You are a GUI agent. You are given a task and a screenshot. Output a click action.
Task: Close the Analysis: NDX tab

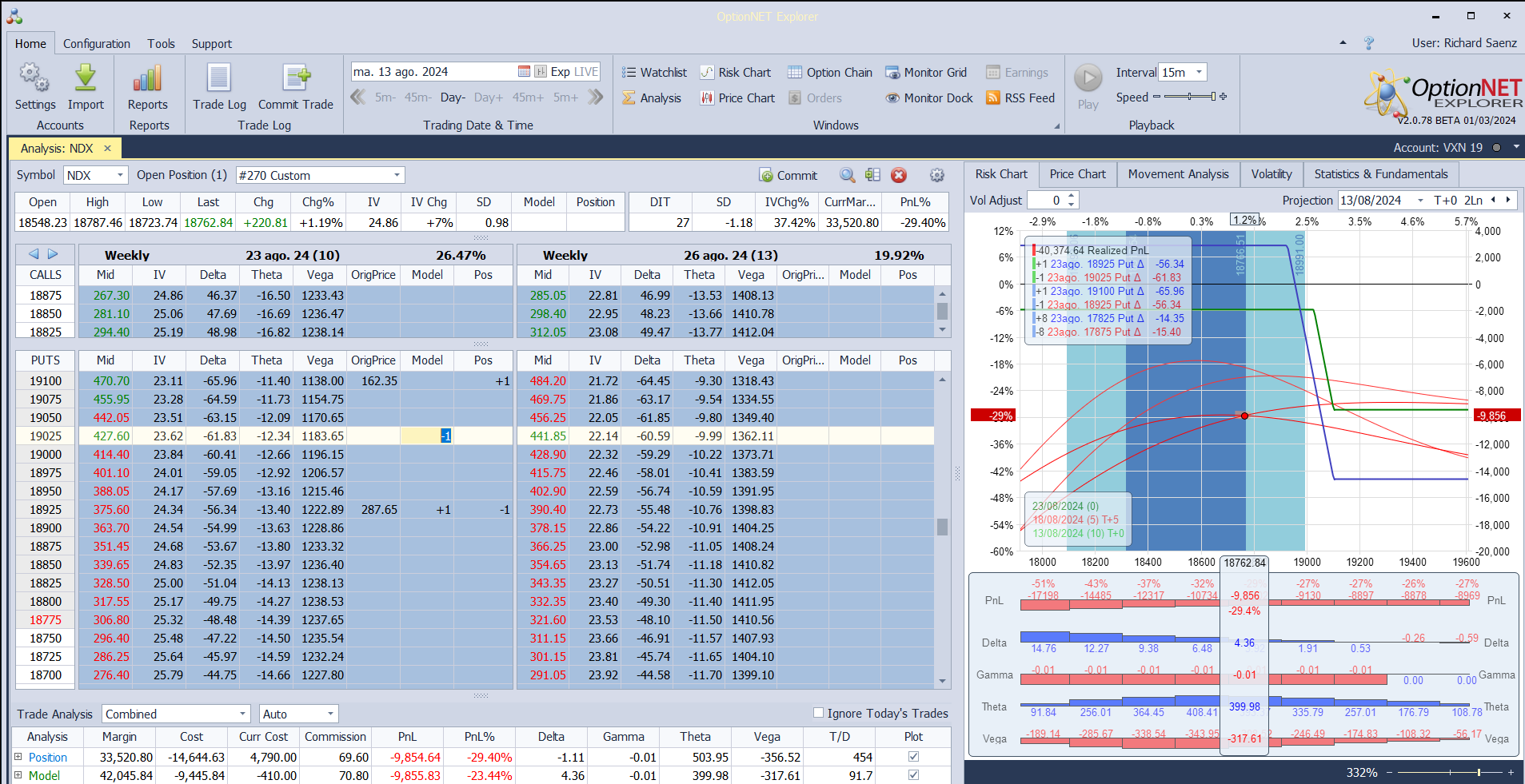coord(107,149)
